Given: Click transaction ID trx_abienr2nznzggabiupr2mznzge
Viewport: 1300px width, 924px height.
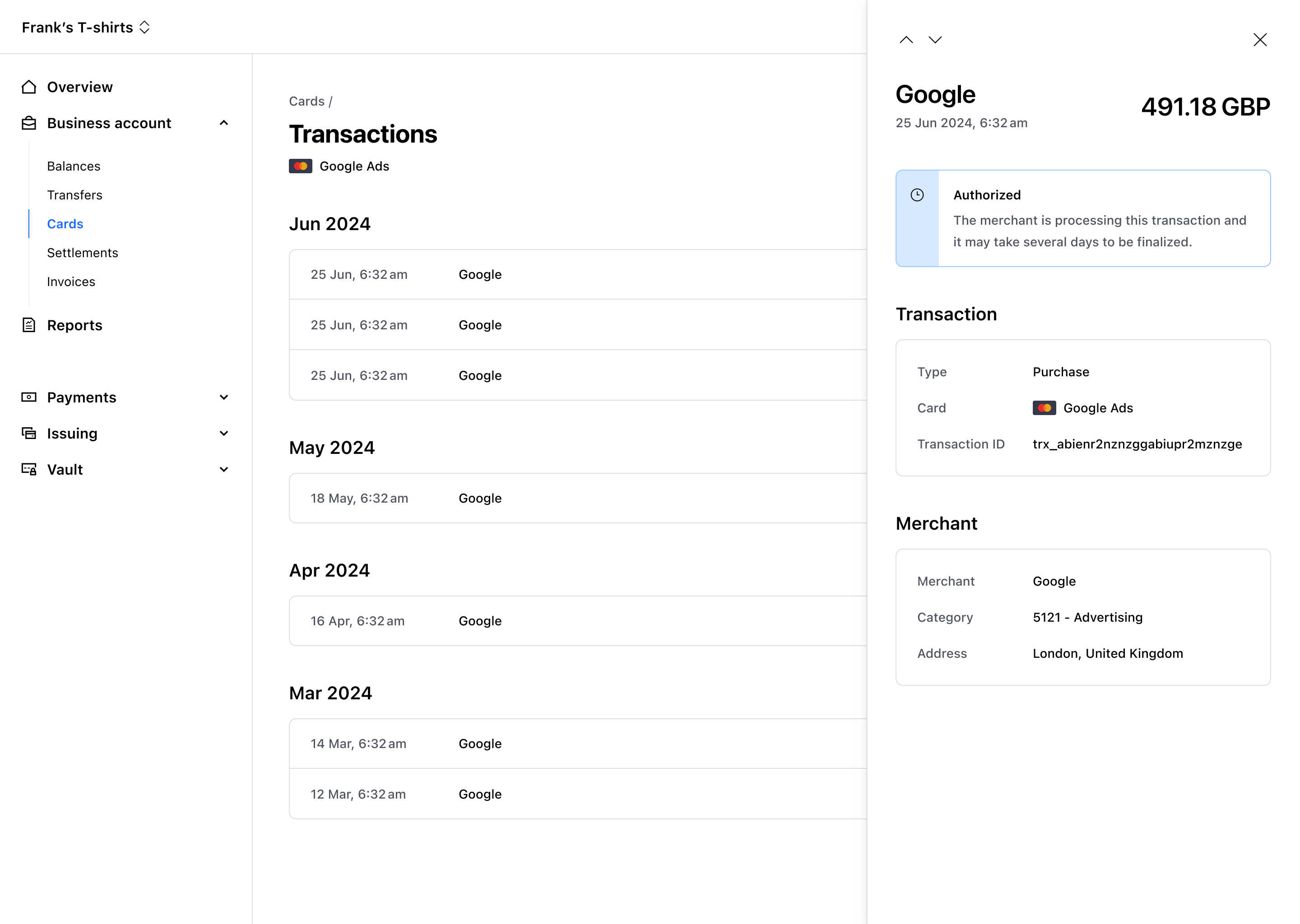Looking at the screenshot, I should 1137,444.
